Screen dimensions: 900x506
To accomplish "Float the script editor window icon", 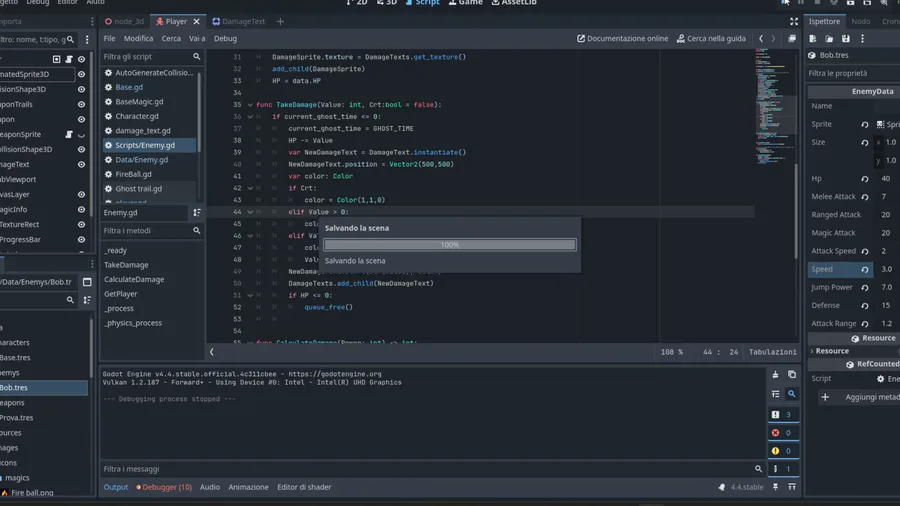I will pos(792,38).
